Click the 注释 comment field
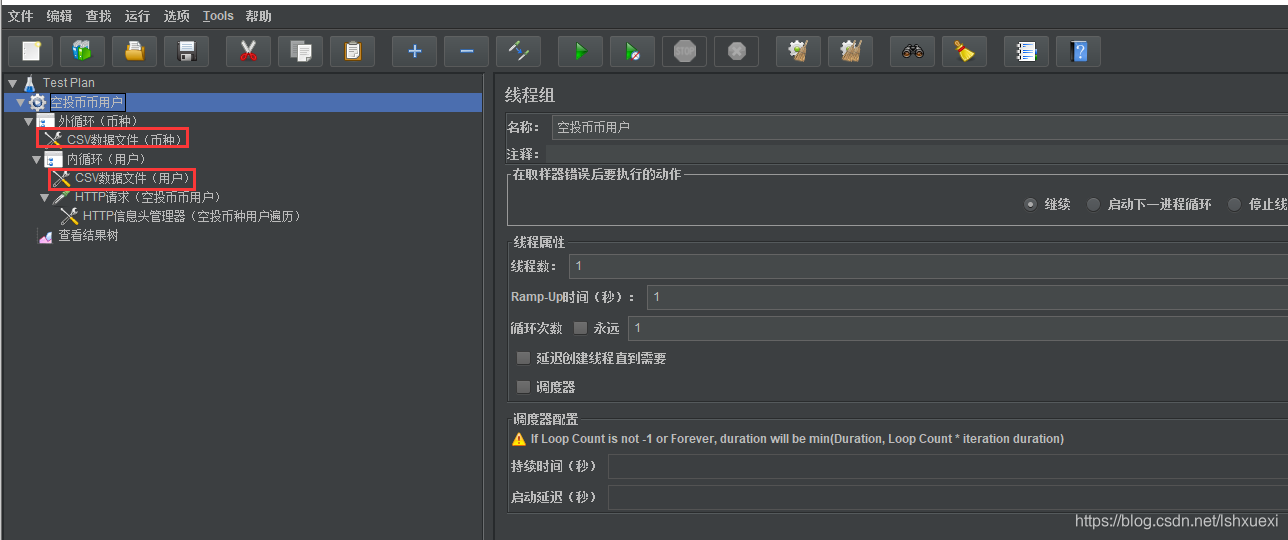 (x=916, y=155)
